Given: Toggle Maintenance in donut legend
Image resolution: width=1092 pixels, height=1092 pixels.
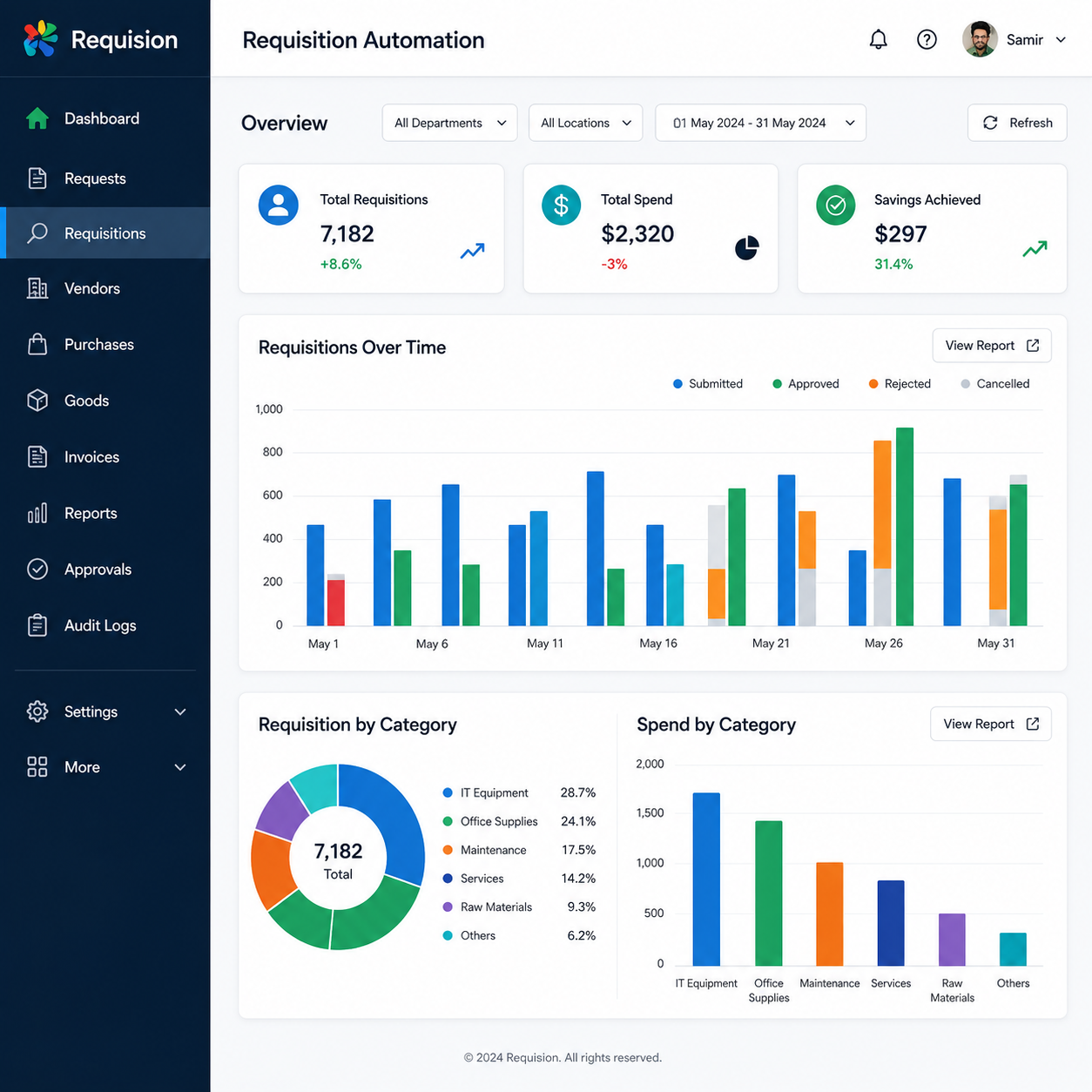Looking at the screenshot, I should [519, 850].
